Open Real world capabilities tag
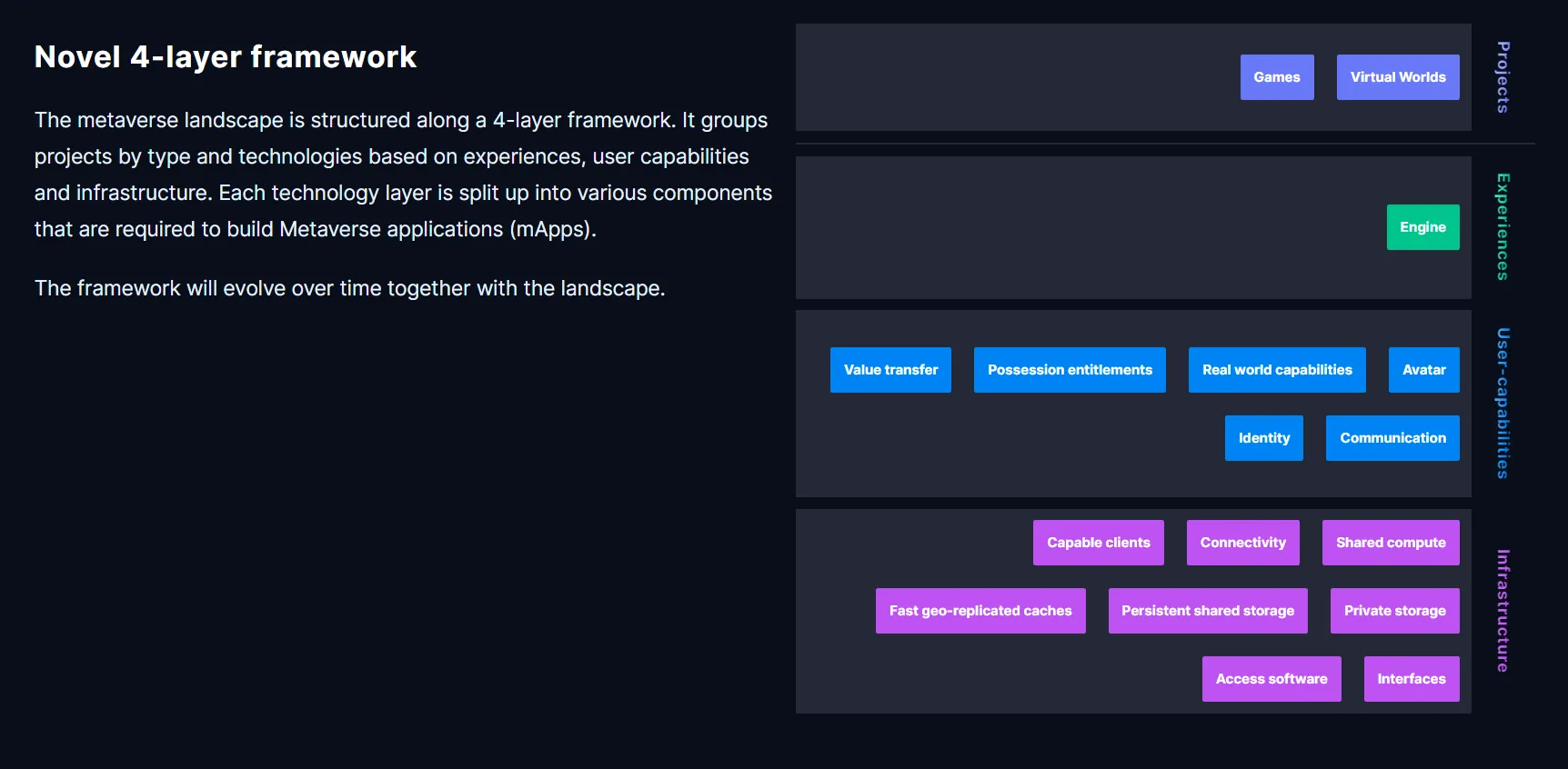 click(1277, 370)
